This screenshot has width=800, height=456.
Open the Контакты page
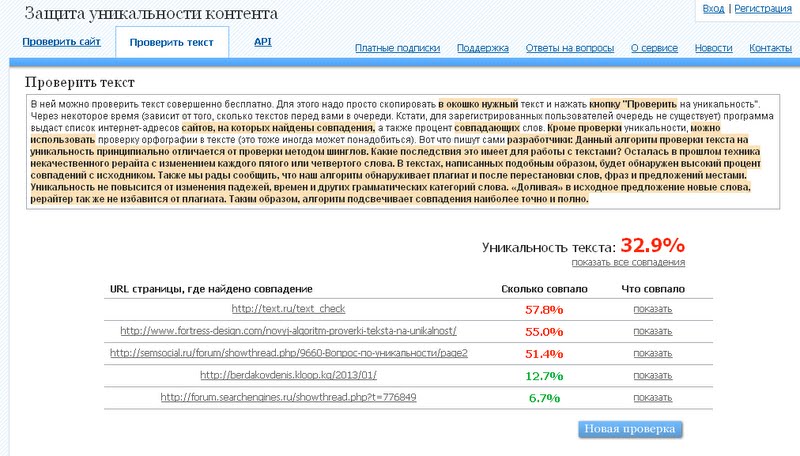pyautogui.click(x=770, y=48)
